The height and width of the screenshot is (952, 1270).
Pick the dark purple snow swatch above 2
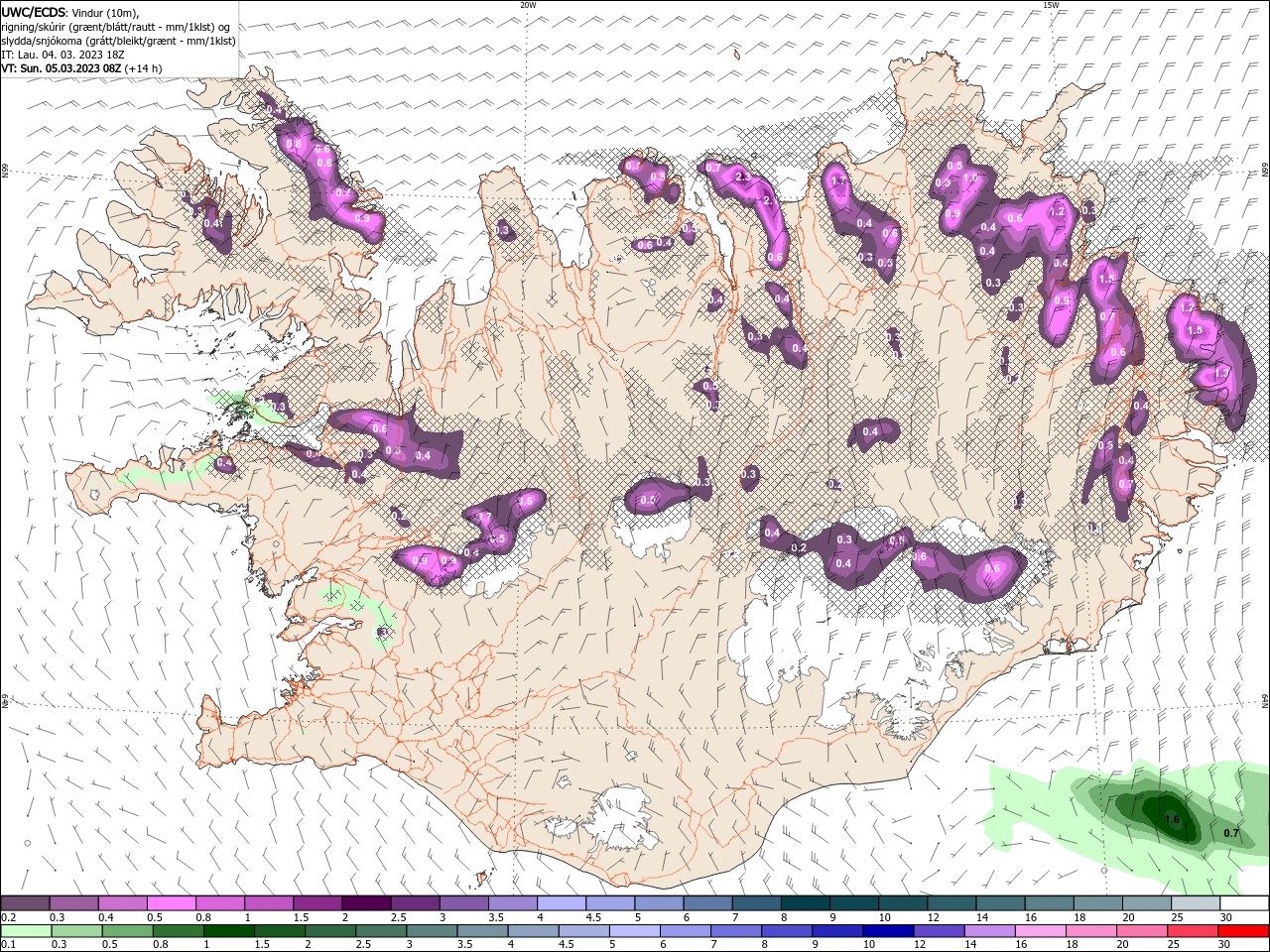366,903
